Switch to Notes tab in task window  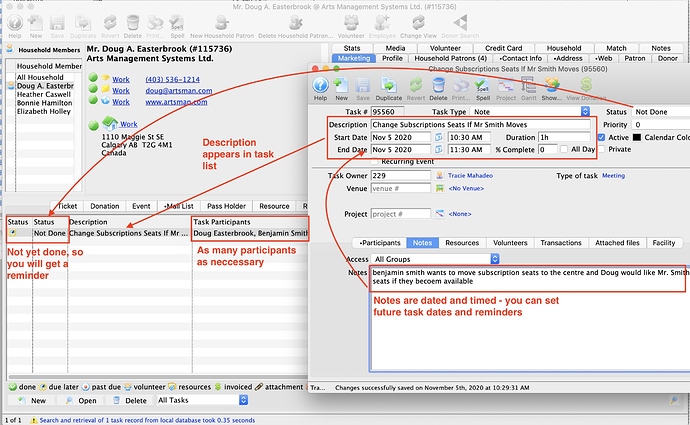click(422, 242)
